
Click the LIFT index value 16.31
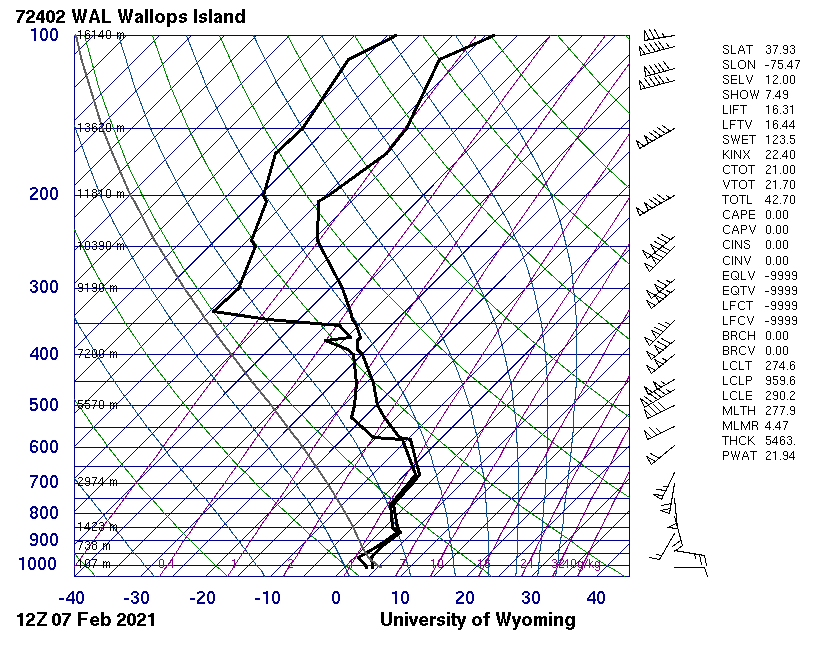pyautogui.click(x=780, y=110)
